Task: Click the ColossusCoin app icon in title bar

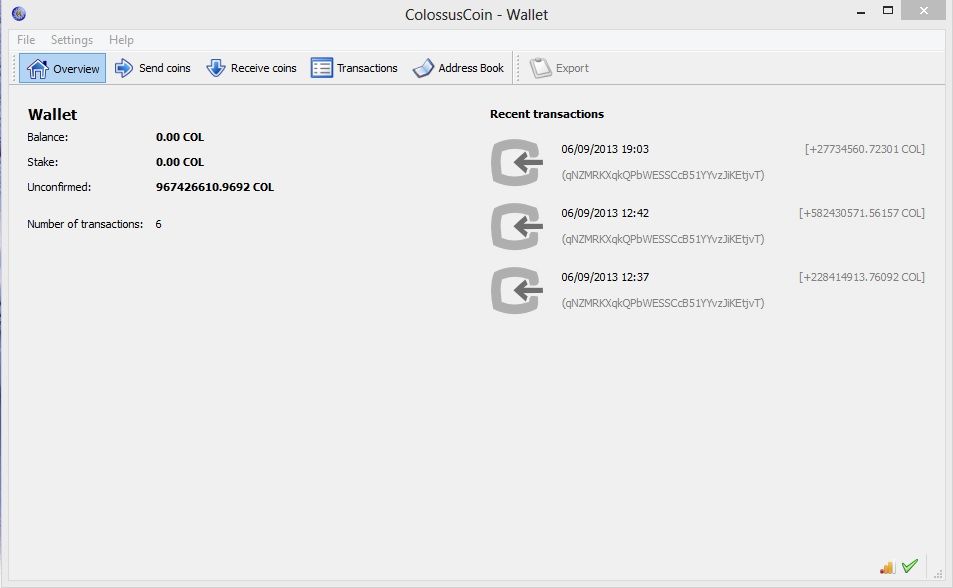Action: coord(19,13)
